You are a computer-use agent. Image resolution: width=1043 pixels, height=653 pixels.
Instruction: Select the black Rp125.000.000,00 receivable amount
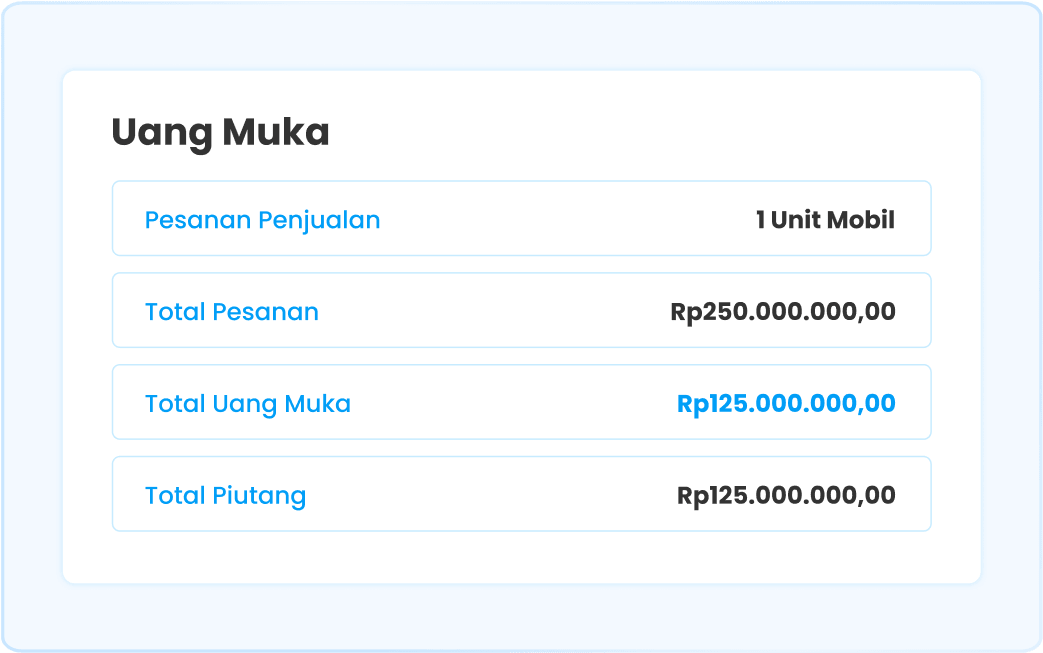click(786, 496)
